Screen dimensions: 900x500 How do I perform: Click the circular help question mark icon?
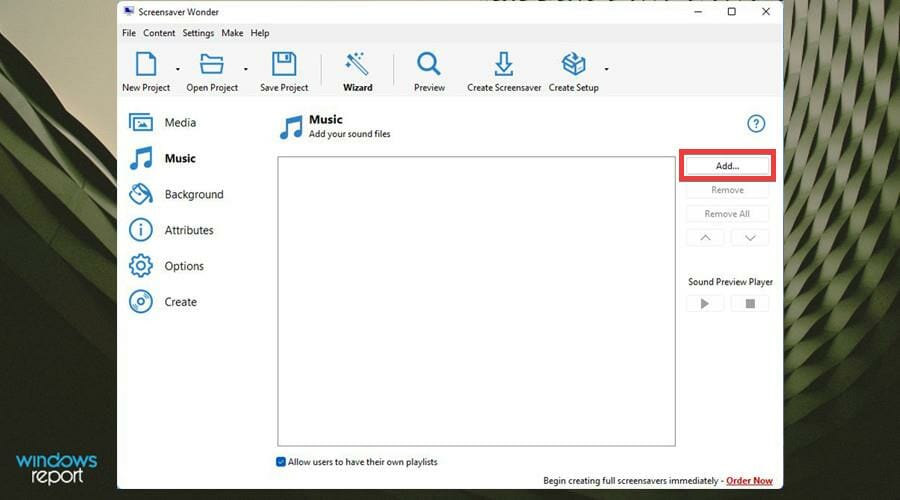[756, 123]
